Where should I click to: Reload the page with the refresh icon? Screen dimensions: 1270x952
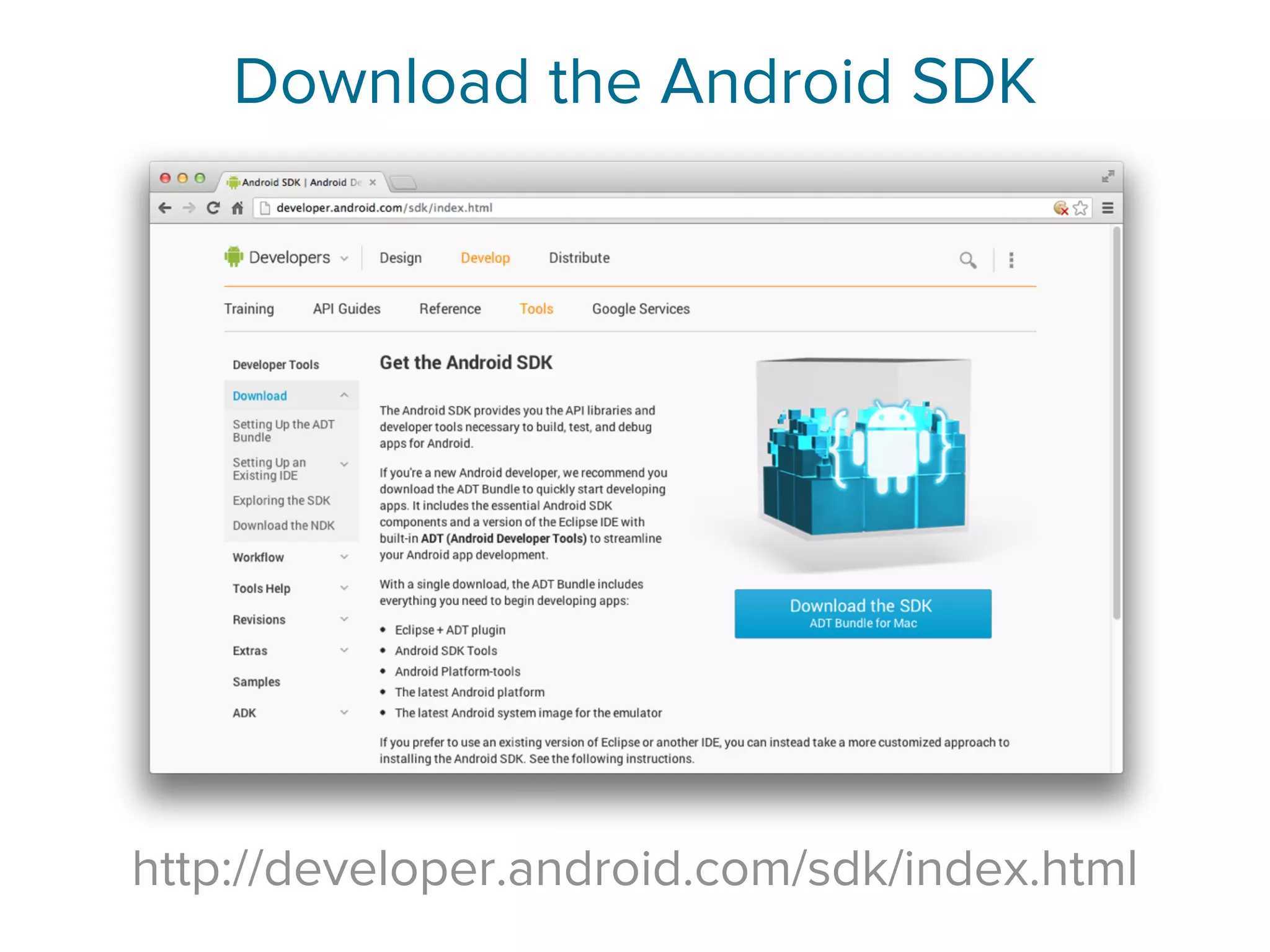pos(213,208)
